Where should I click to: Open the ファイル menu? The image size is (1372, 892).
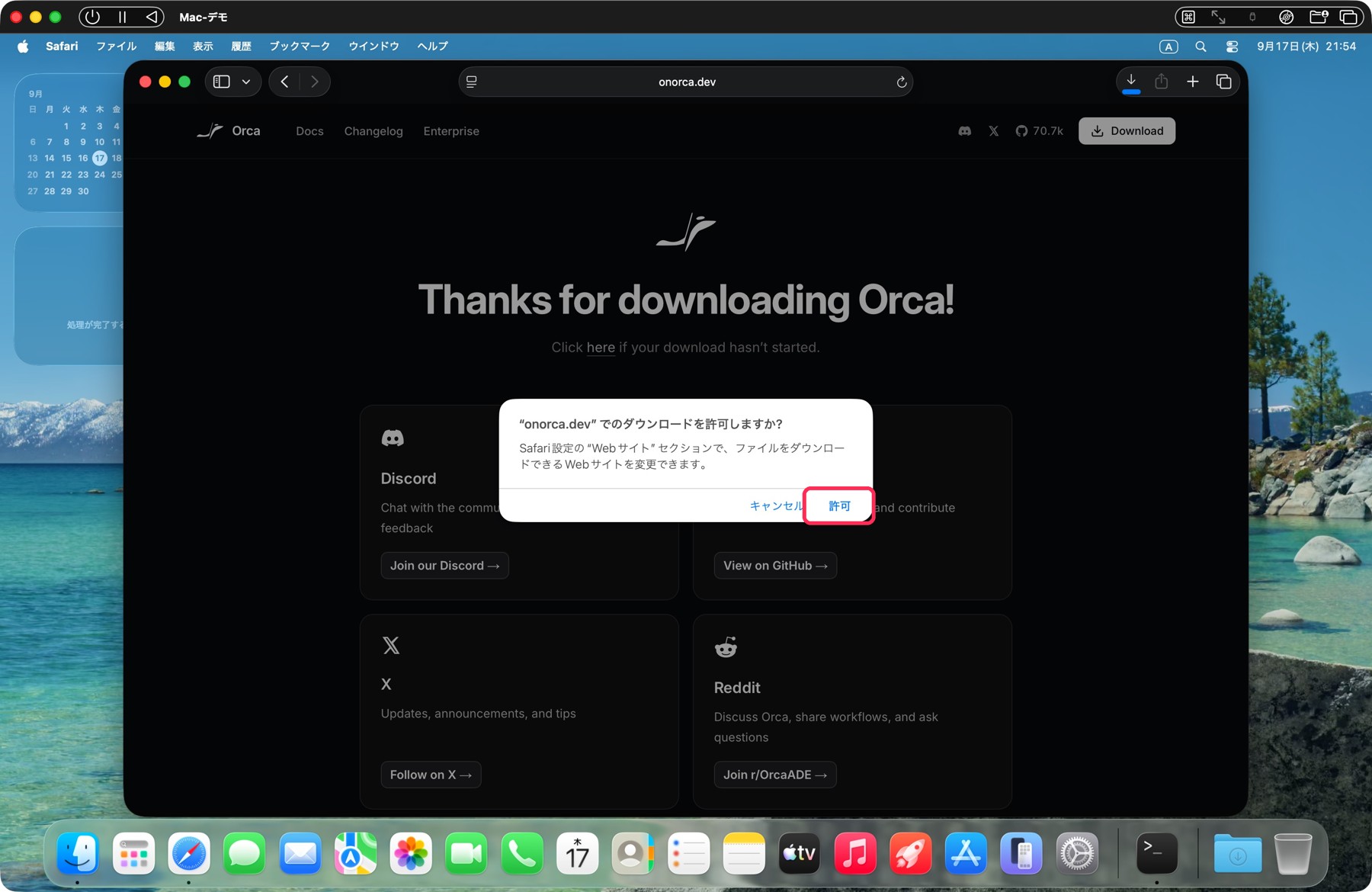116,47
